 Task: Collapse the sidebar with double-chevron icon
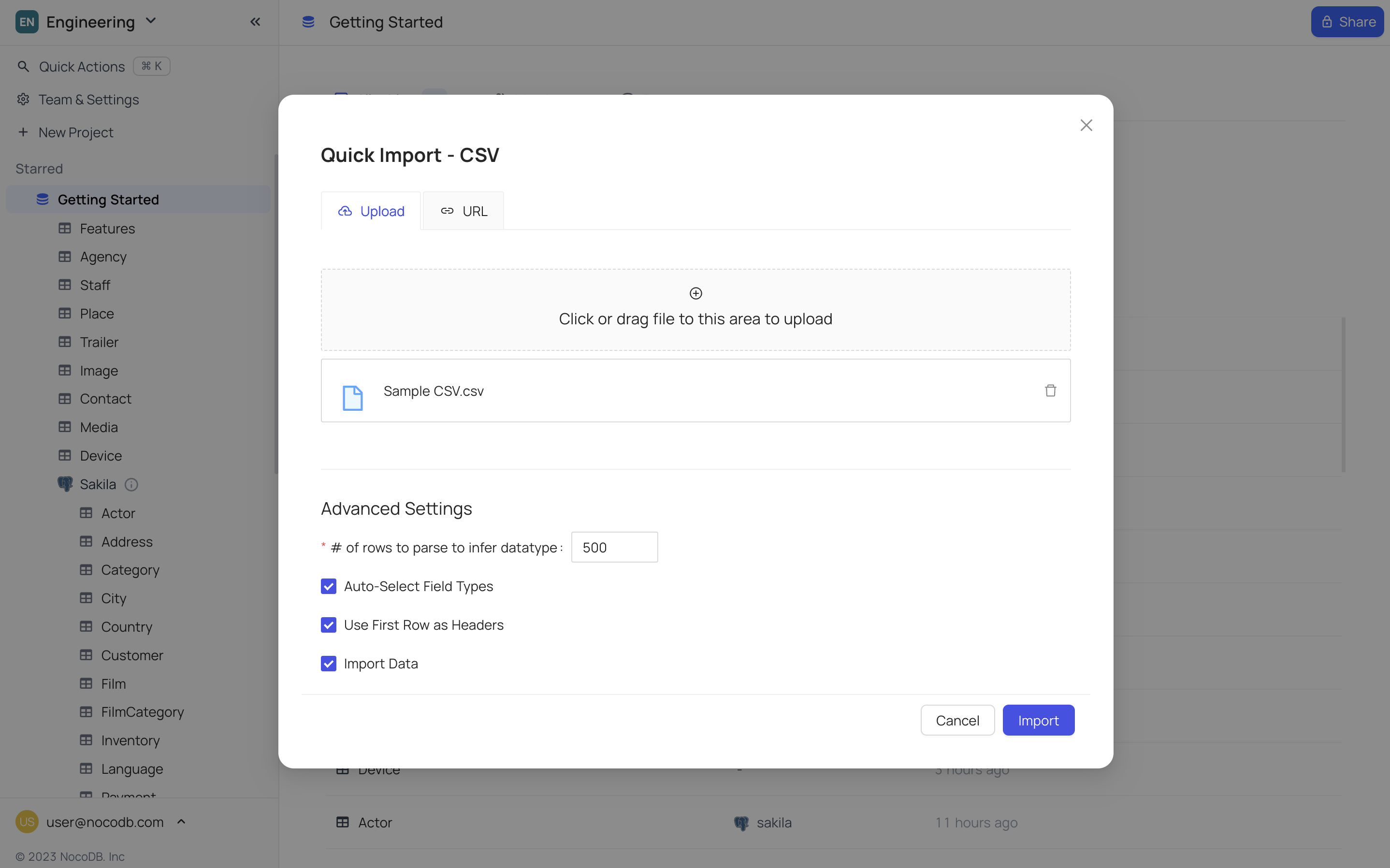tap(255, 22)
